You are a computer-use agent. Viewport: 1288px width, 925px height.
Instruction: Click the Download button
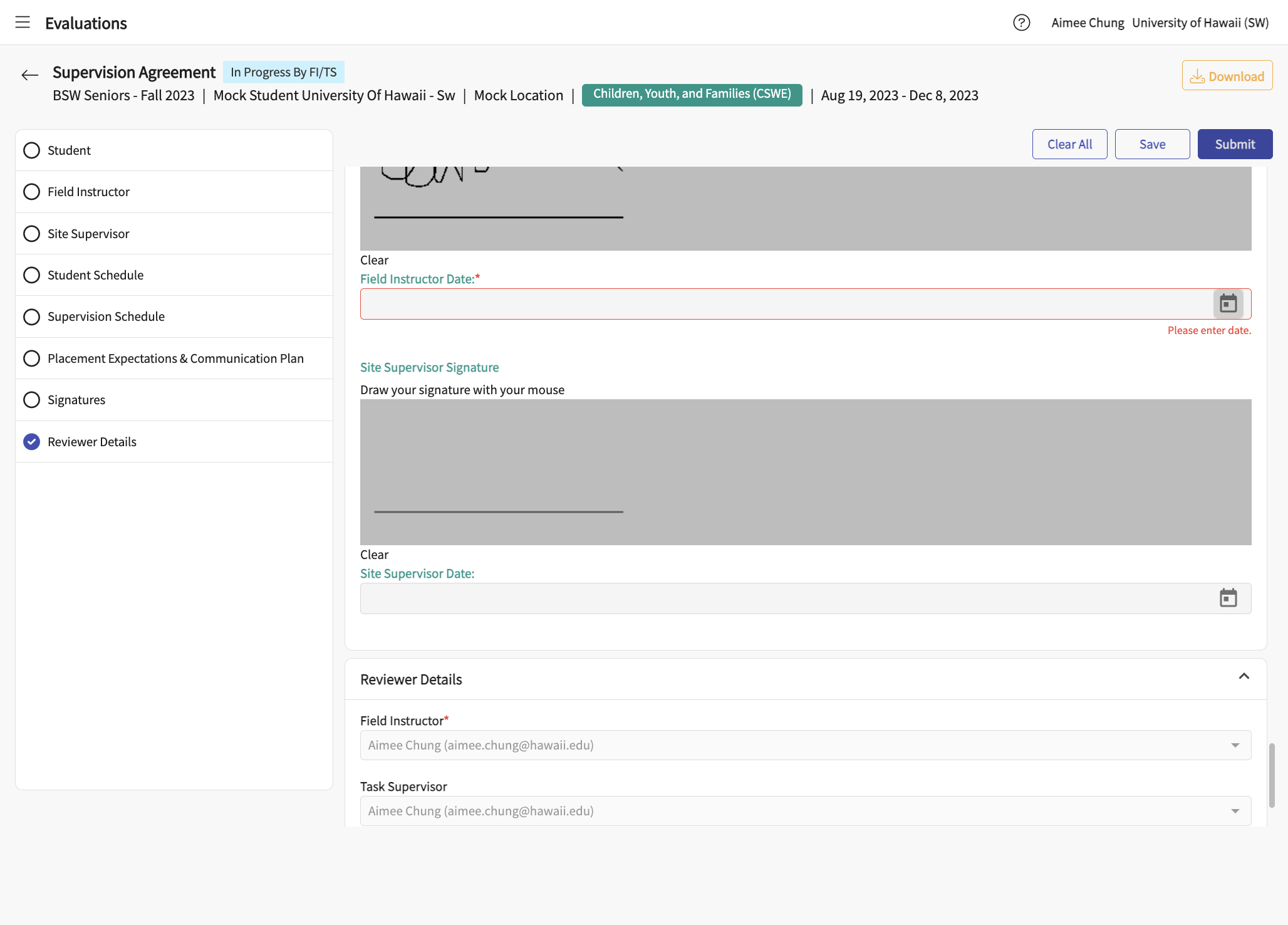(1227, 76)
